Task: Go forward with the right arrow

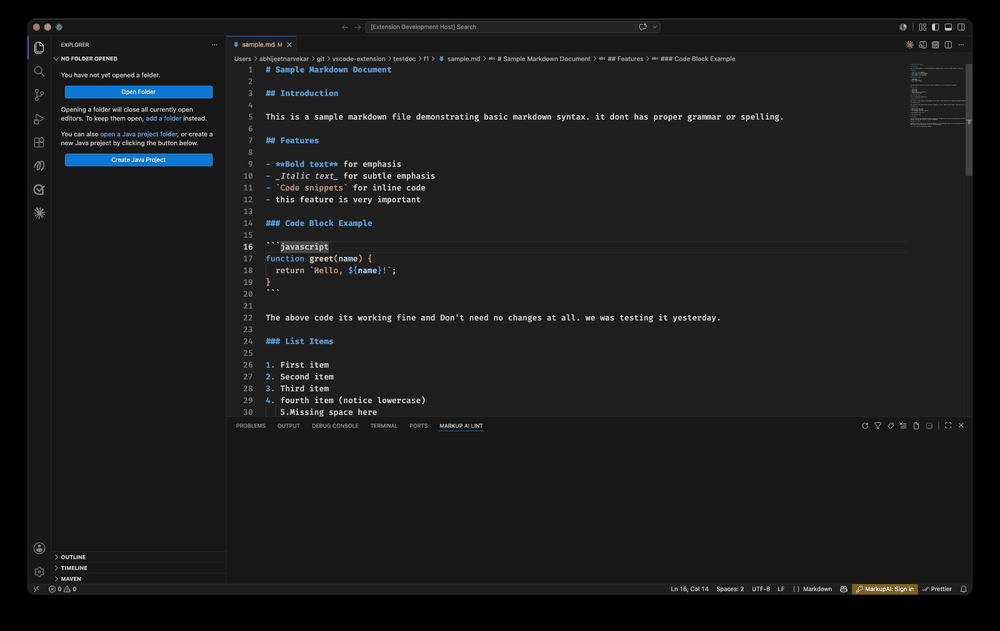Action: click(358, 27)
